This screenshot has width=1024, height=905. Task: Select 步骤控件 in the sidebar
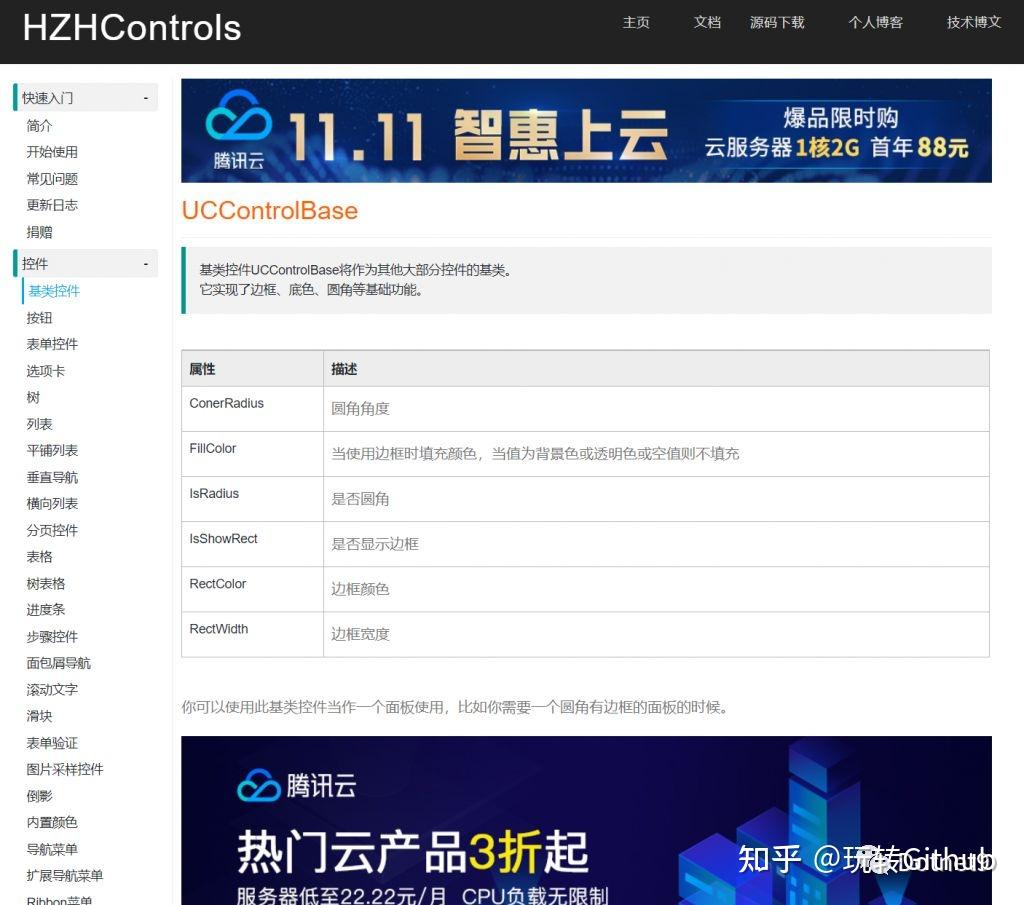point(52,637)
